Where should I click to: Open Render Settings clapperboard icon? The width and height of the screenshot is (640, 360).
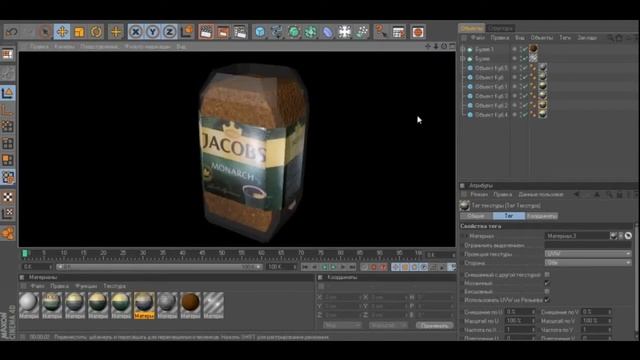click(x=240, y=32)
